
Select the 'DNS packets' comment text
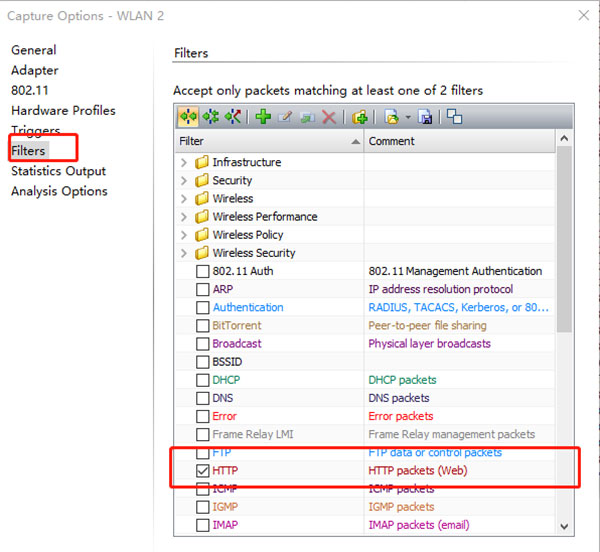(399, 398)
